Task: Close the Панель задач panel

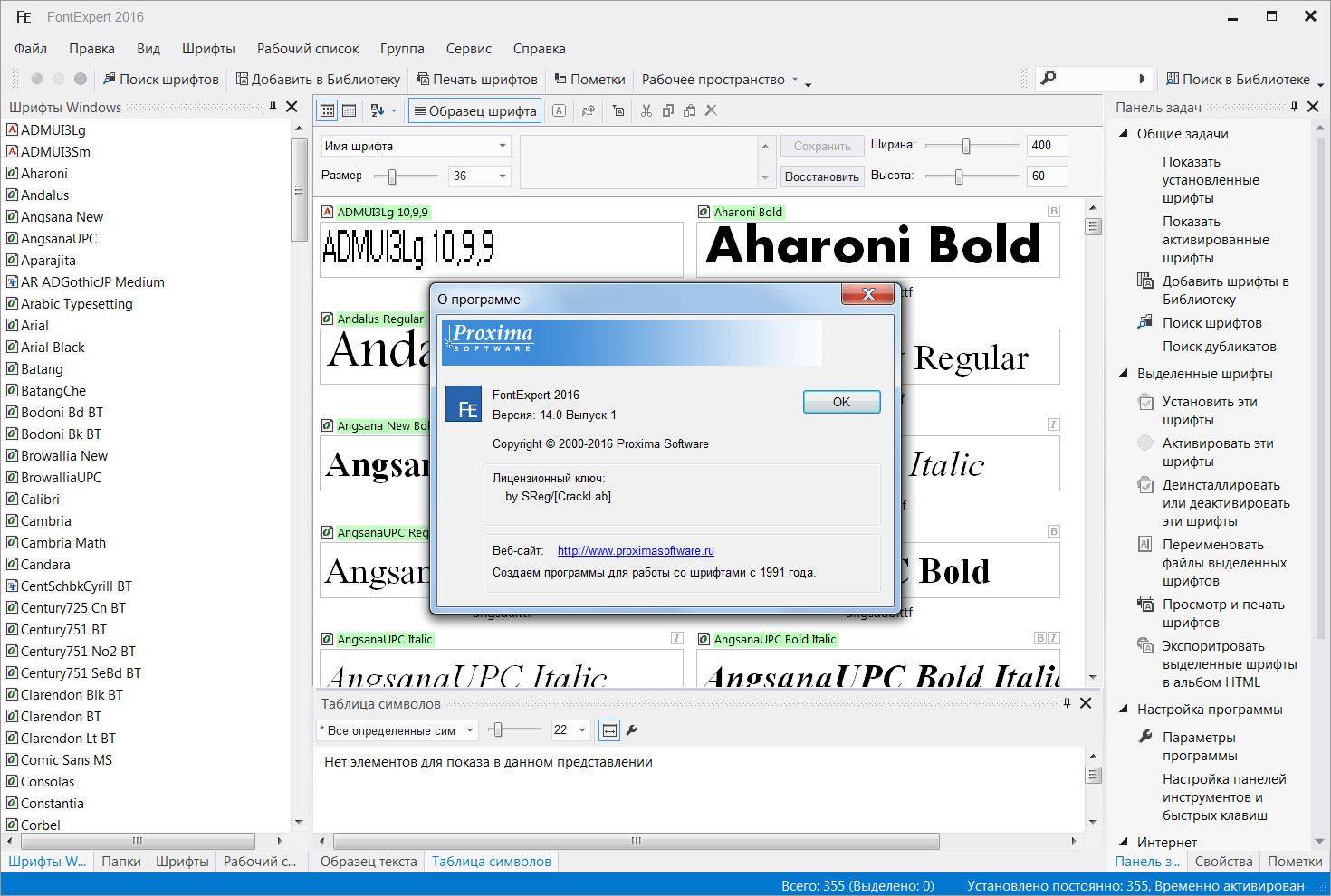Action: point(1314,107)
